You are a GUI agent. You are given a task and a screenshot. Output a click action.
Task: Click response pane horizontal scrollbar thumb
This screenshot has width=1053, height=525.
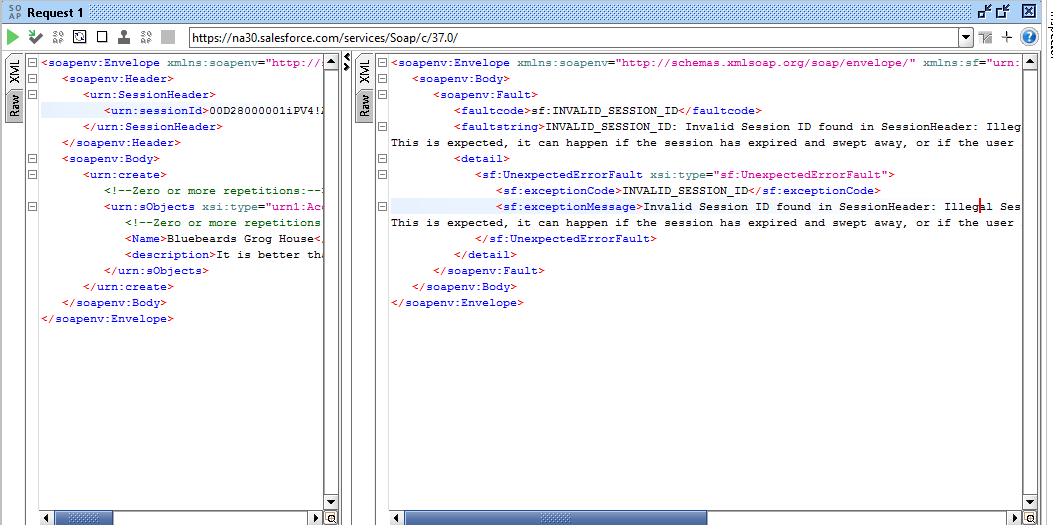click(x=555, y=518)
